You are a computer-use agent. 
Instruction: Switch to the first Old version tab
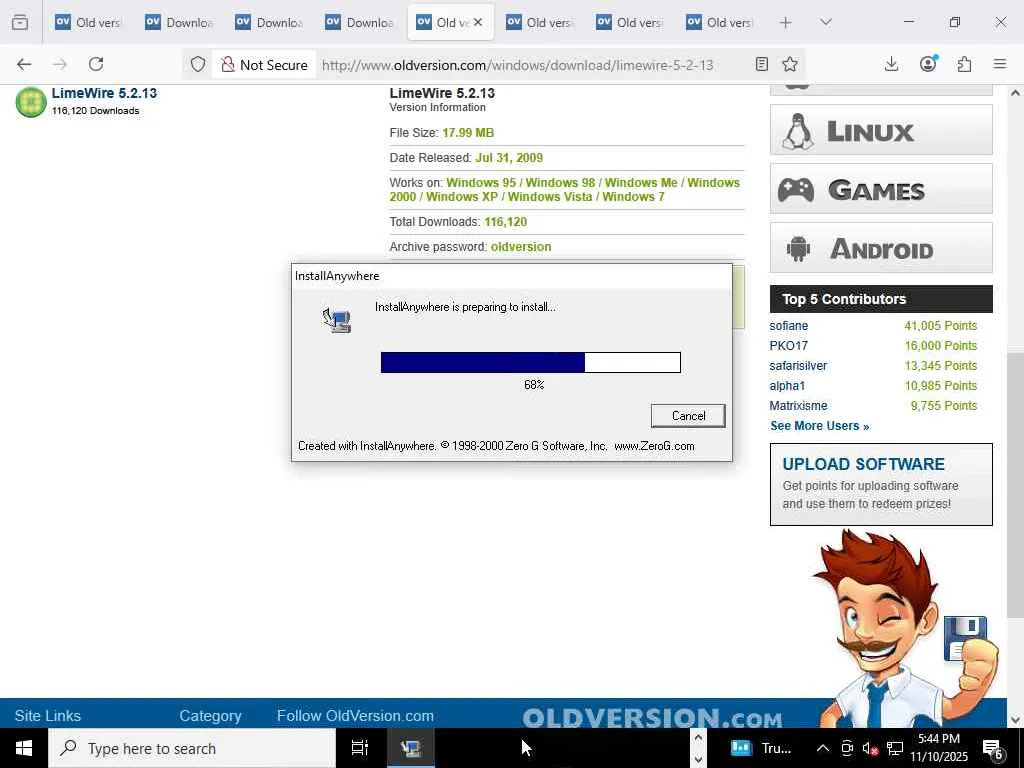(88, 22)
